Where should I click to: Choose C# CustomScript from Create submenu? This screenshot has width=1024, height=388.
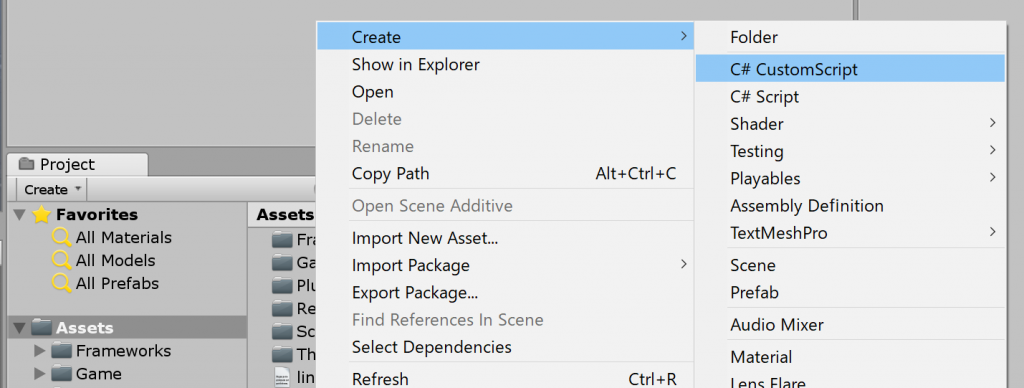point(850,69)
